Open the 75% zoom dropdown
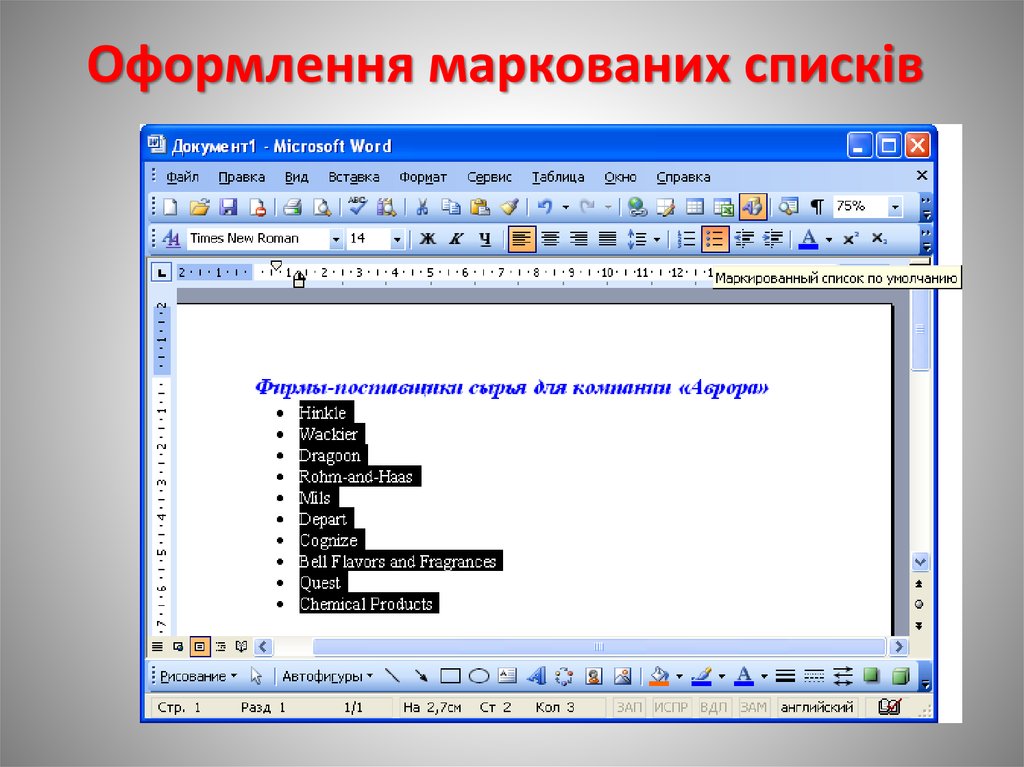This screenshot has height=767, width=1024. pos(895,207)
